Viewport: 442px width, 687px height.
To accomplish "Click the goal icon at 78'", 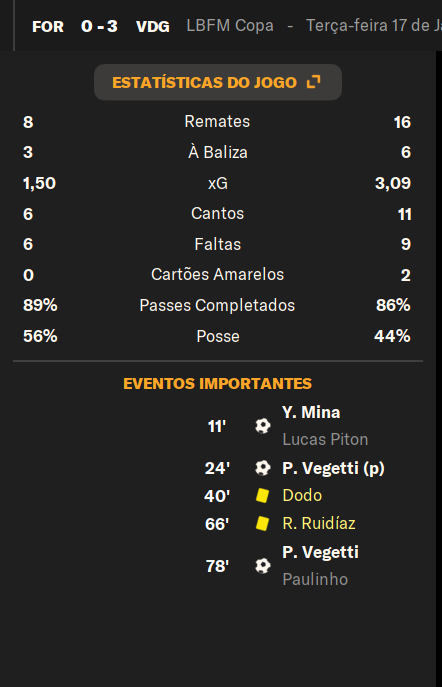I will [x=263, y=566].
